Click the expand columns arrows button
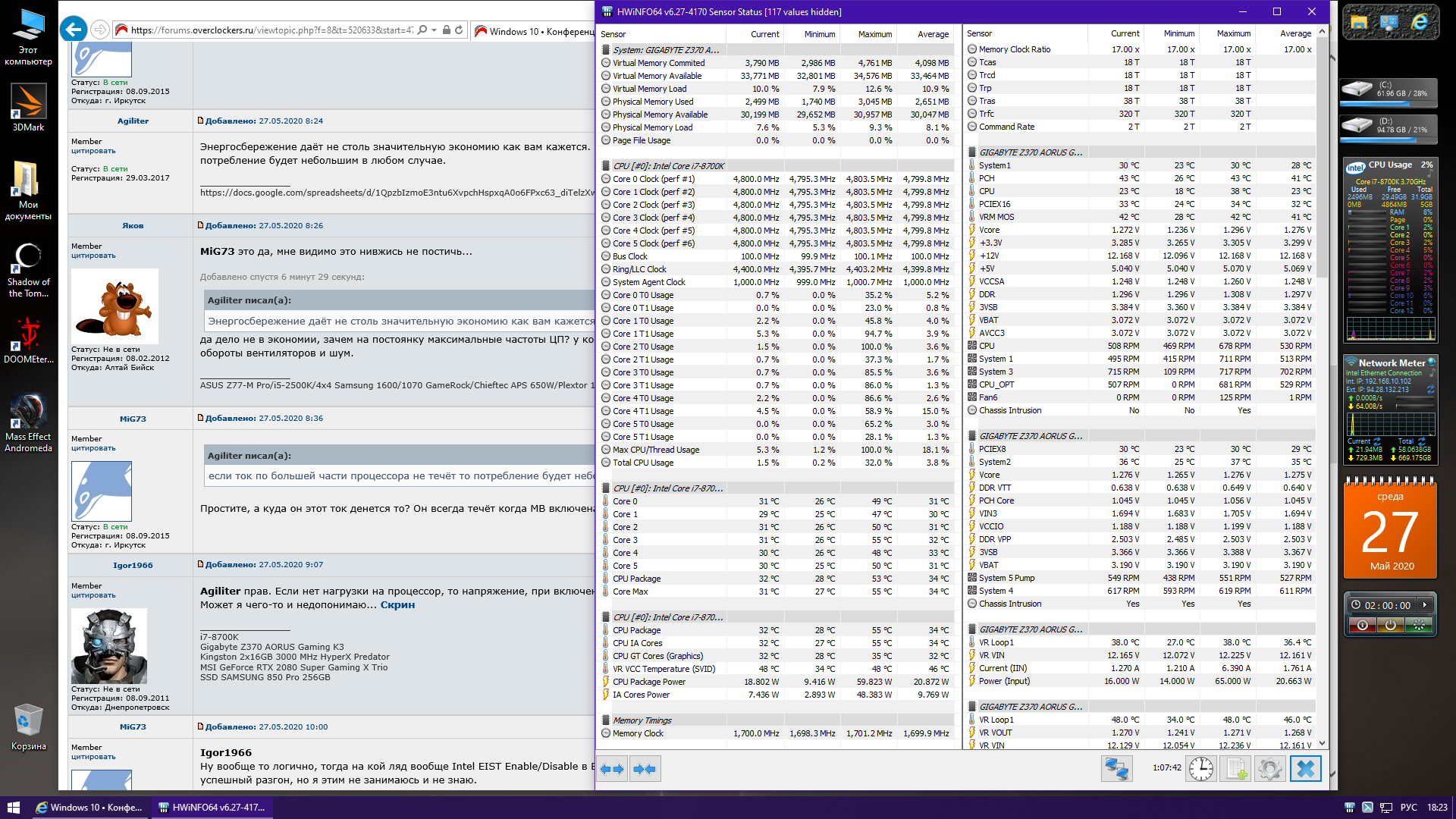This screenshot has height=819, width=1456. coord(612,769)
